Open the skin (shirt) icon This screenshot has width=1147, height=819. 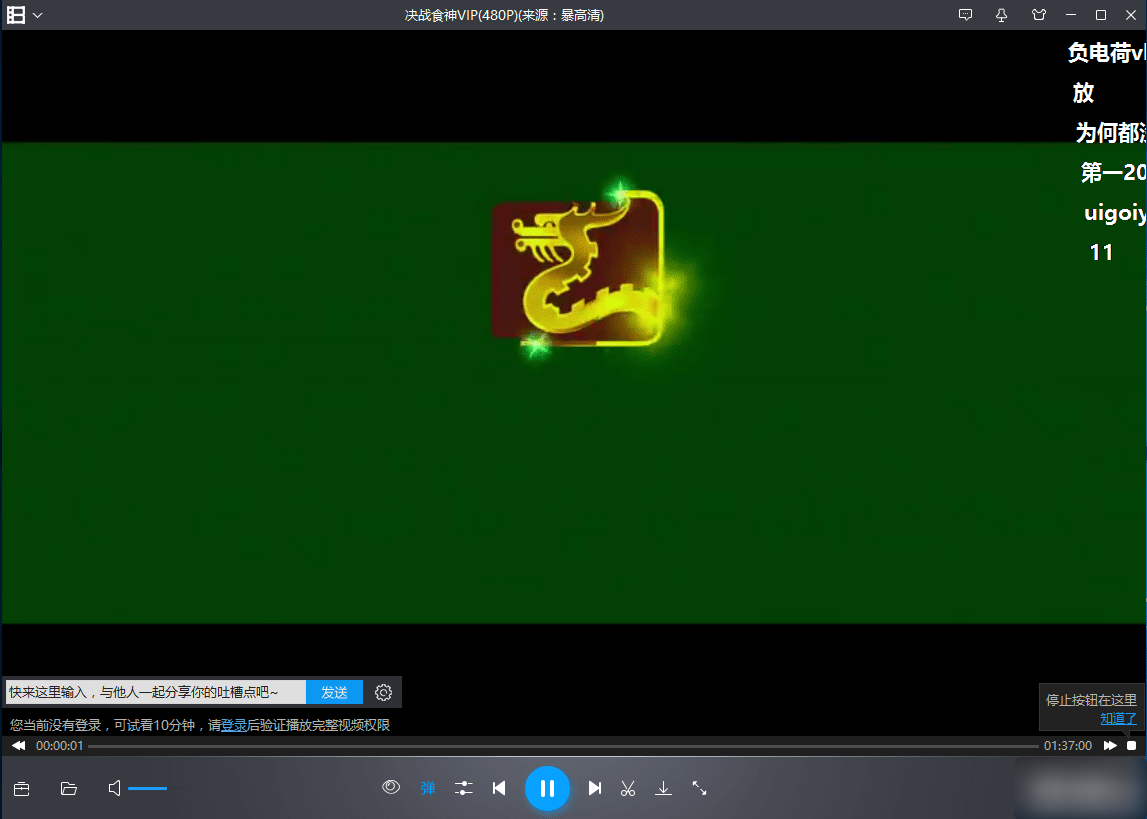pos(1039,15)
